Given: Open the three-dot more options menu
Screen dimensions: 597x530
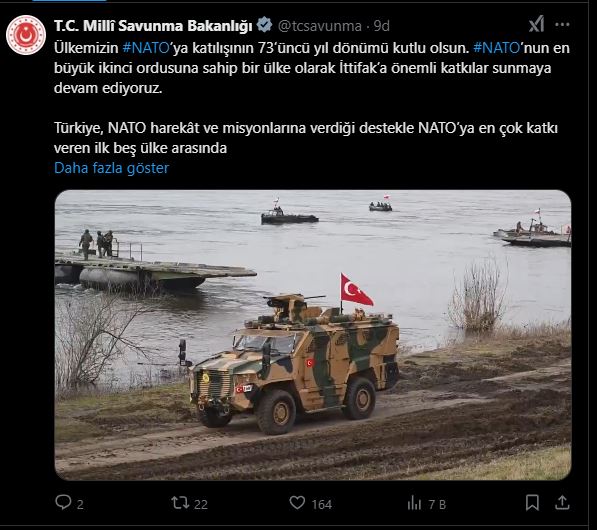Looking at the screenshot, I should (562, 25).
